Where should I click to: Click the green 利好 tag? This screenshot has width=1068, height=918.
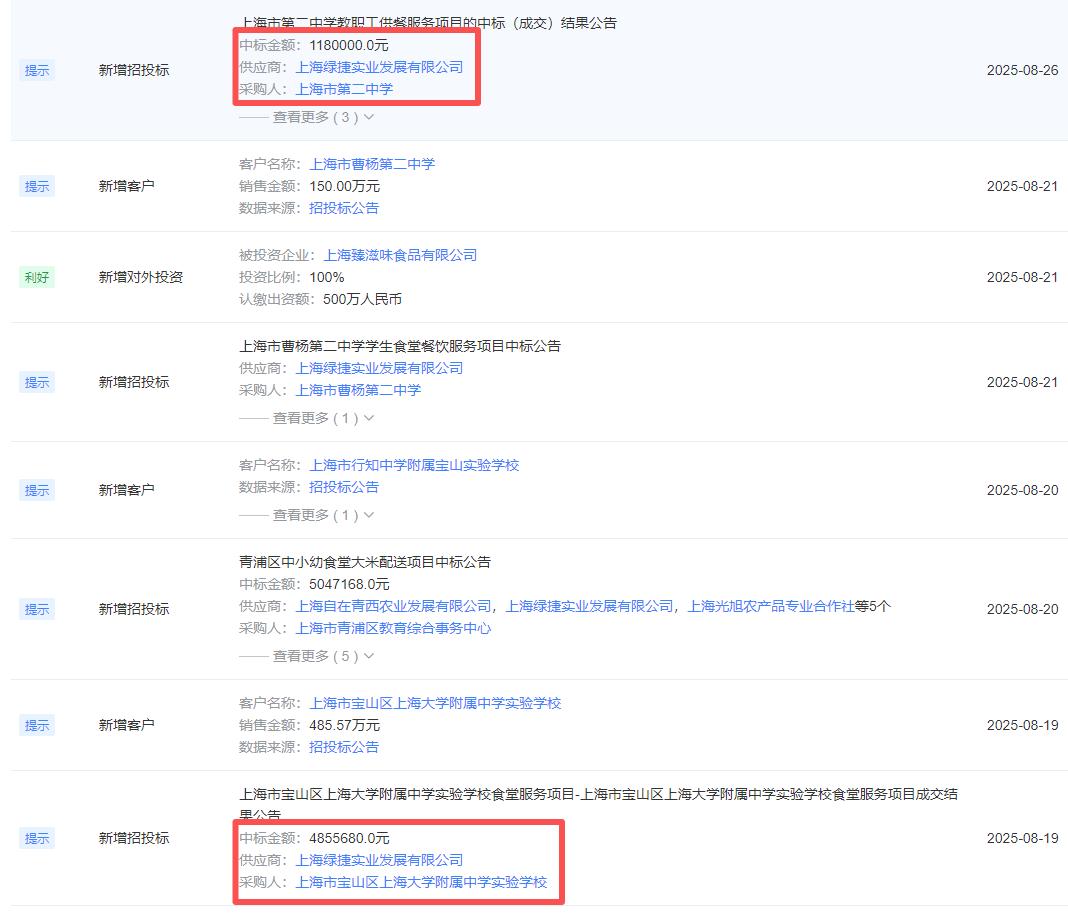pyautogui.click(x=36, y=277)
